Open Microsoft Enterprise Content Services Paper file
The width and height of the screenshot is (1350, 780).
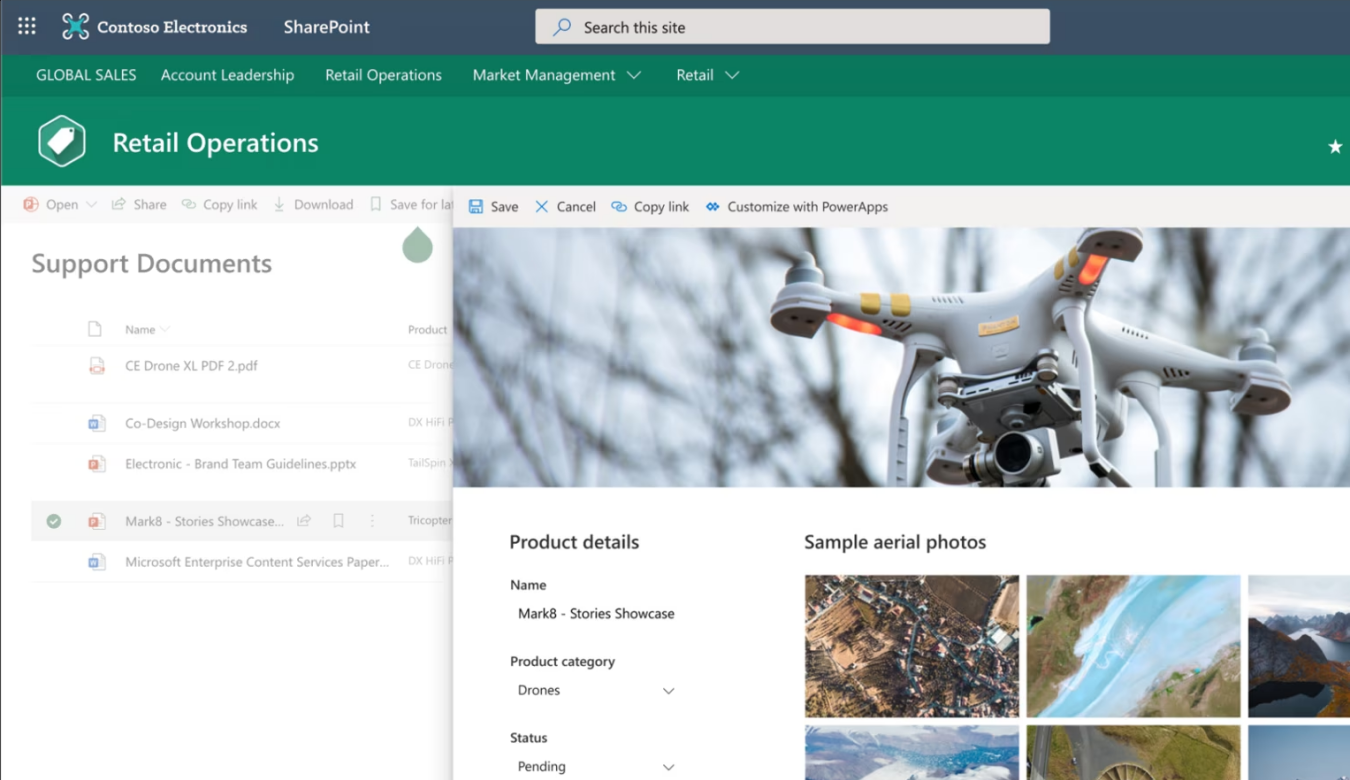pos(257,562)
